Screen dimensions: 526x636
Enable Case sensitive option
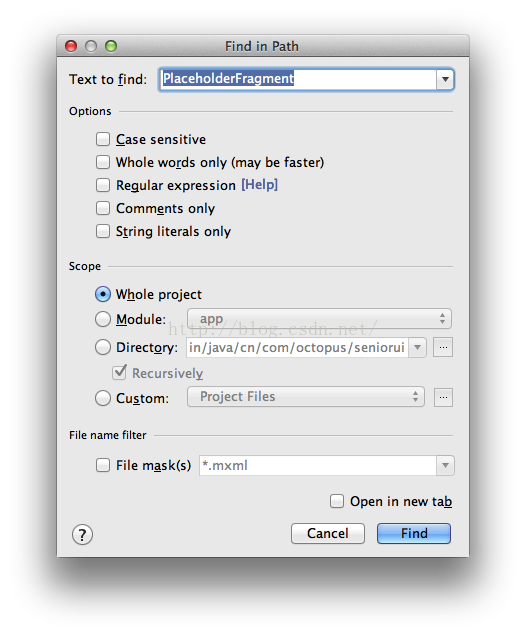click(103, 139)
